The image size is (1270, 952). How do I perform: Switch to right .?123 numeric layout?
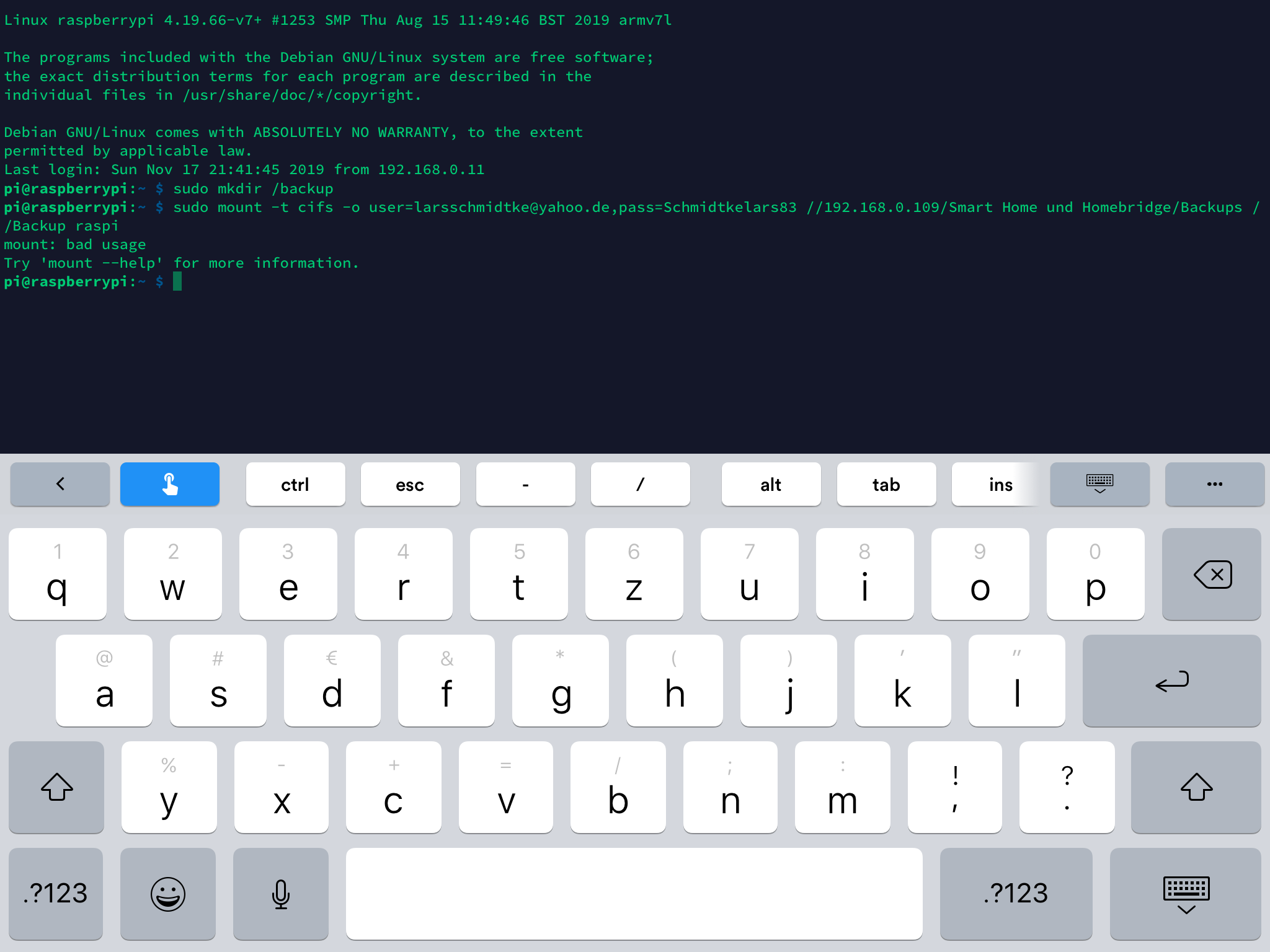pyautogui.click(x=1015, y=893)
